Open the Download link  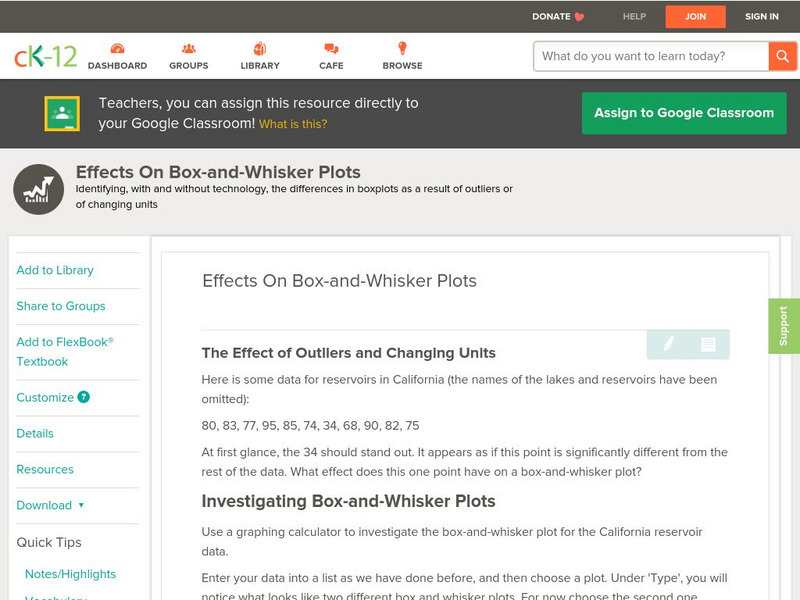[44, 505]
